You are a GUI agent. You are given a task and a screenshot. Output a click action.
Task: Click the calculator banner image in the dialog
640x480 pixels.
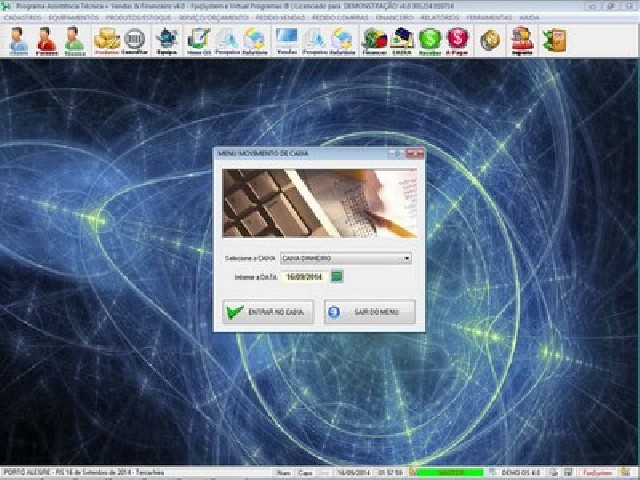[319, 203]
